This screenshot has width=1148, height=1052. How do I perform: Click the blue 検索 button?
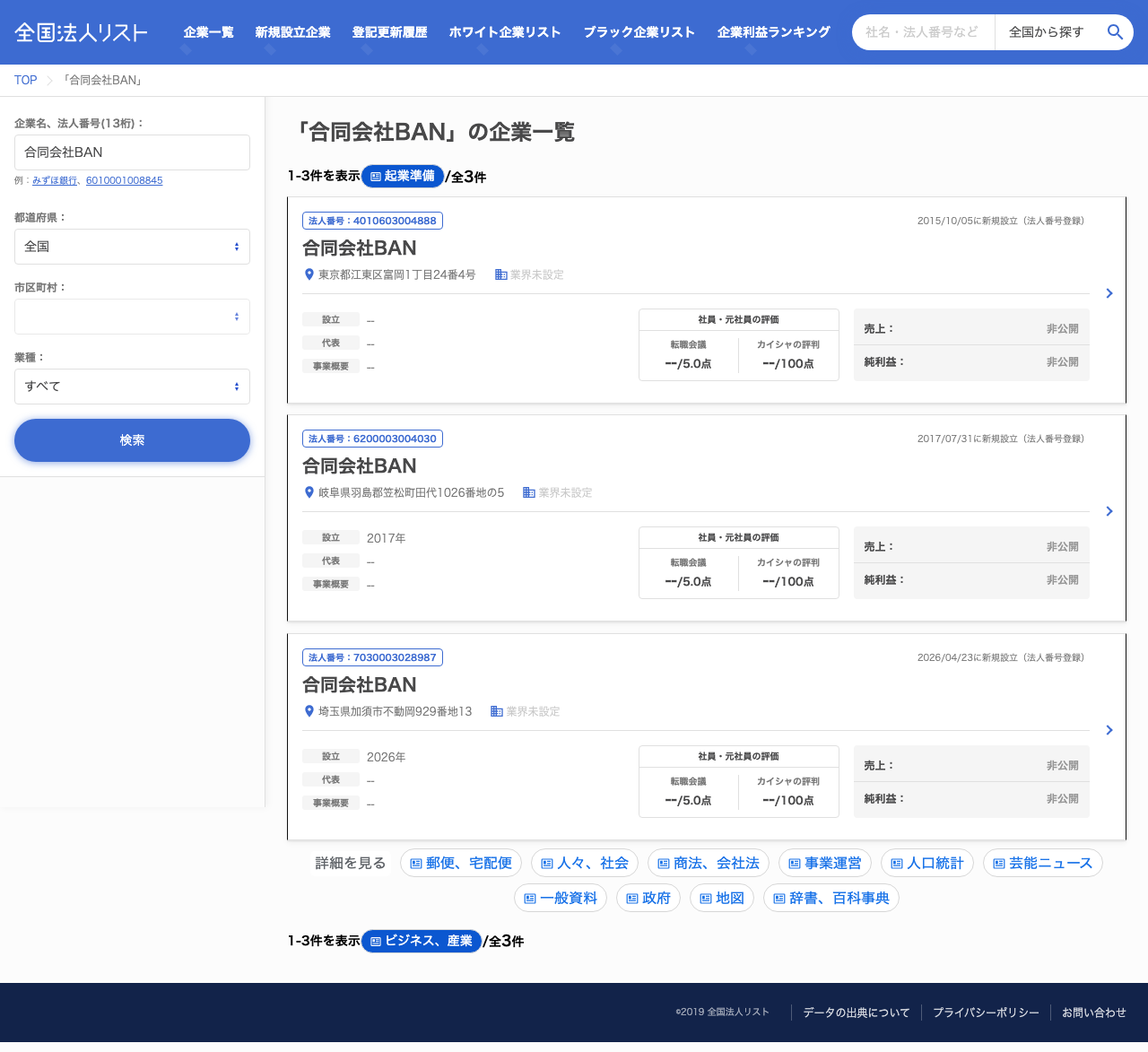click(132, 440)
